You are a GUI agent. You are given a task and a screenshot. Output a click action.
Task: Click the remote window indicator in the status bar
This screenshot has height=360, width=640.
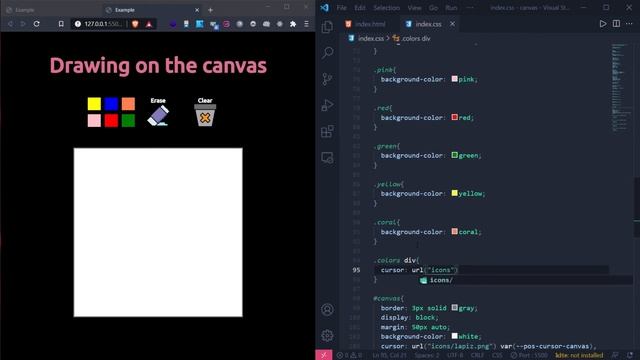point(324,355)
